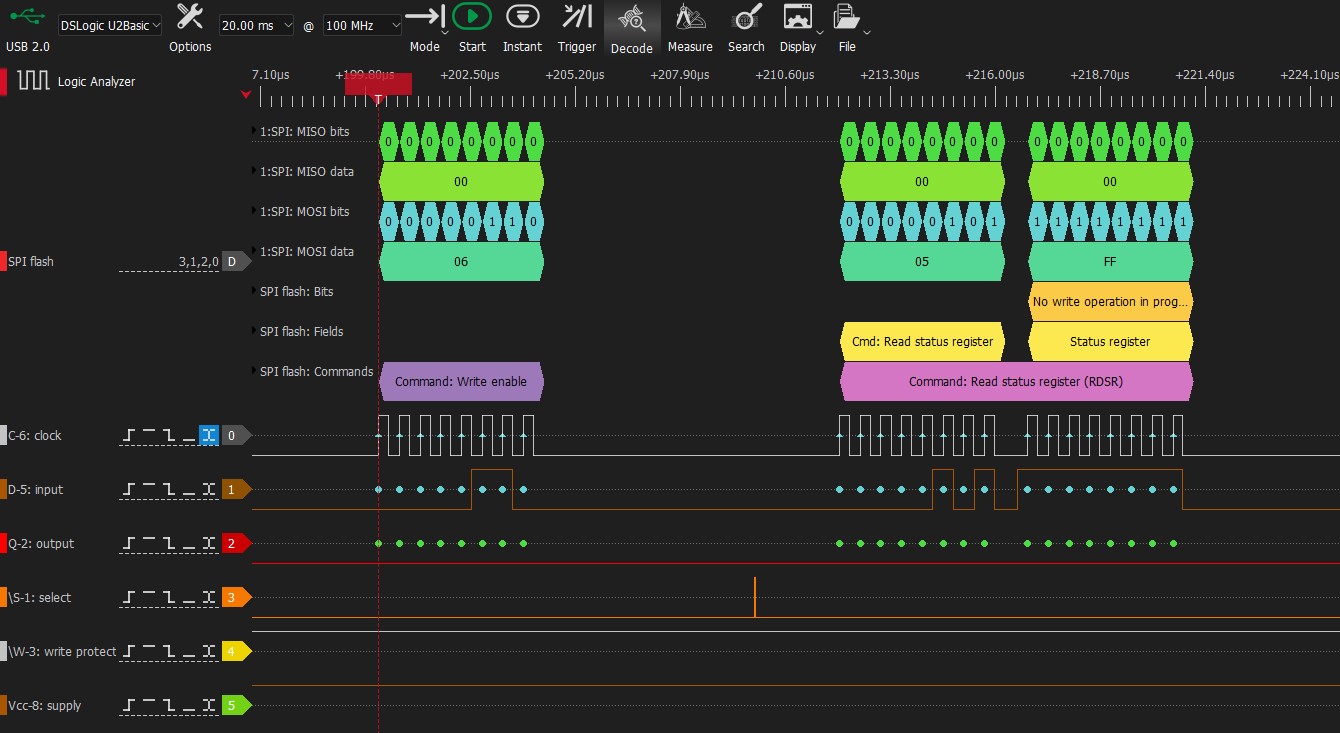Open the Trigger panel
The height and width of the screenshot is (733, 1340).
(x=577, y=17)
